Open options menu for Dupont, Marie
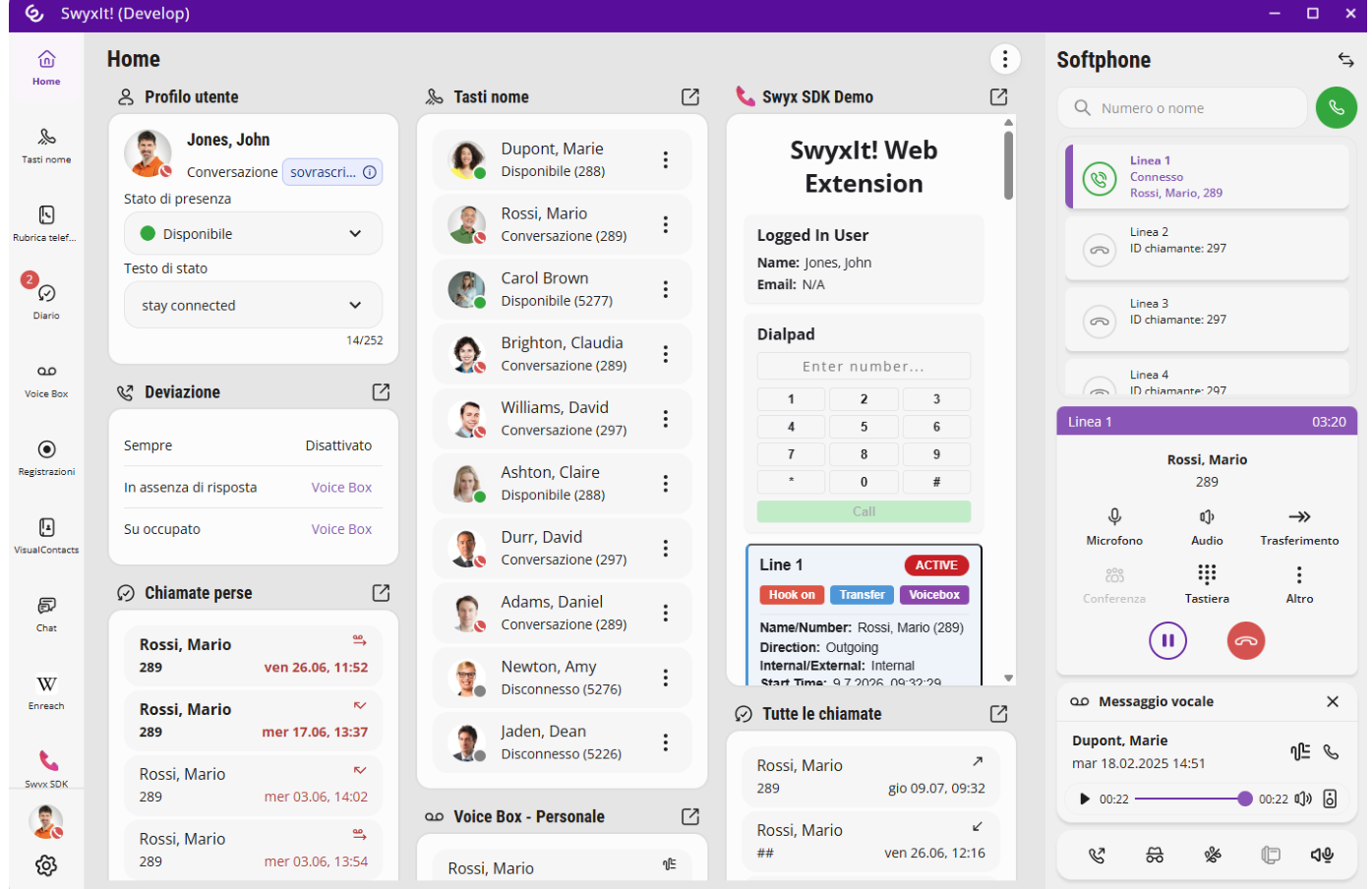The height and width of the screenshot is (889, 1372). click(x=666, y=159)
